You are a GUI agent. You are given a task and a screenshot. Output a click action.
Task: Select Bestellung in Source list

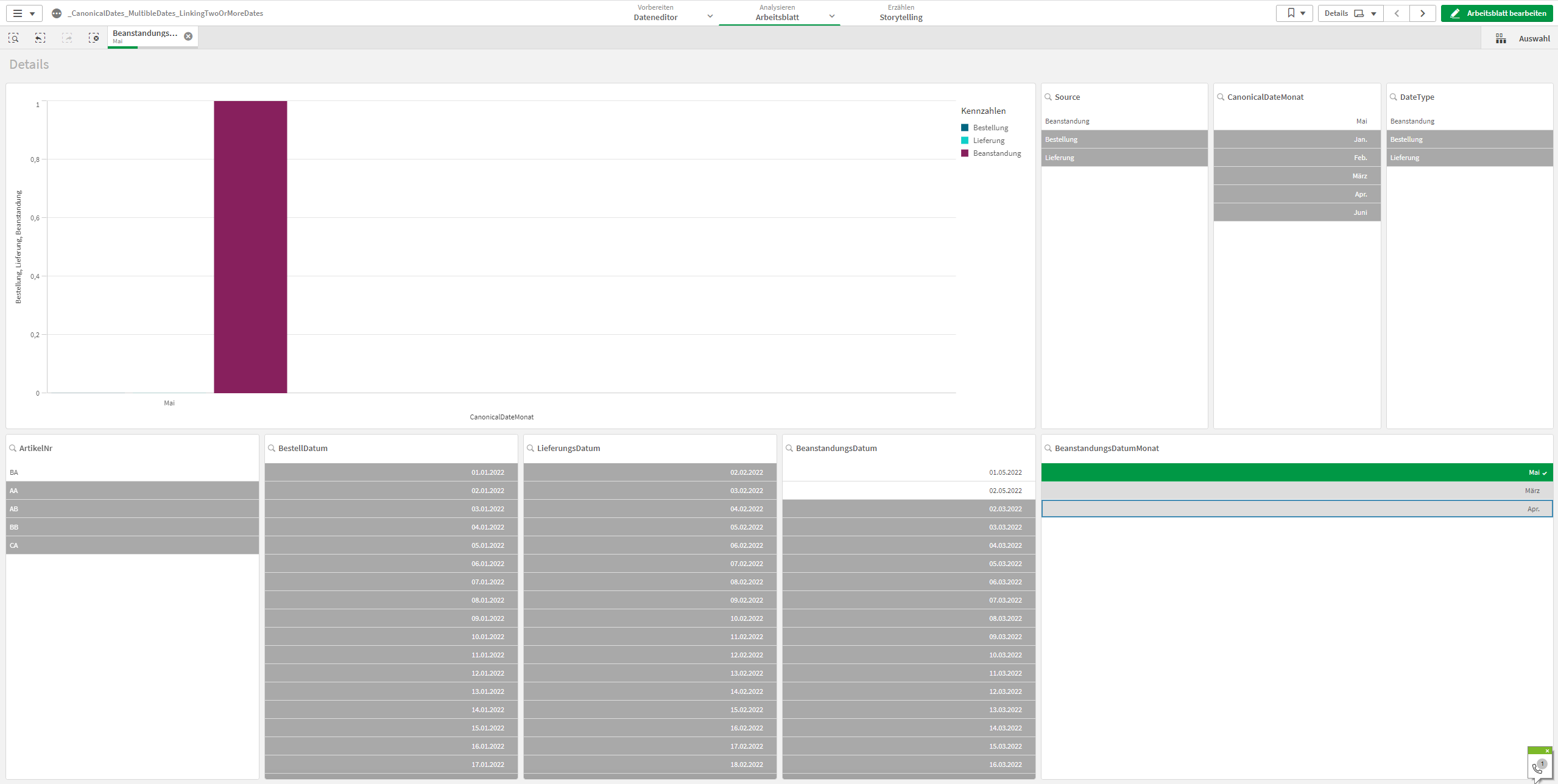pyautogui.click(x=1124, y=139)
